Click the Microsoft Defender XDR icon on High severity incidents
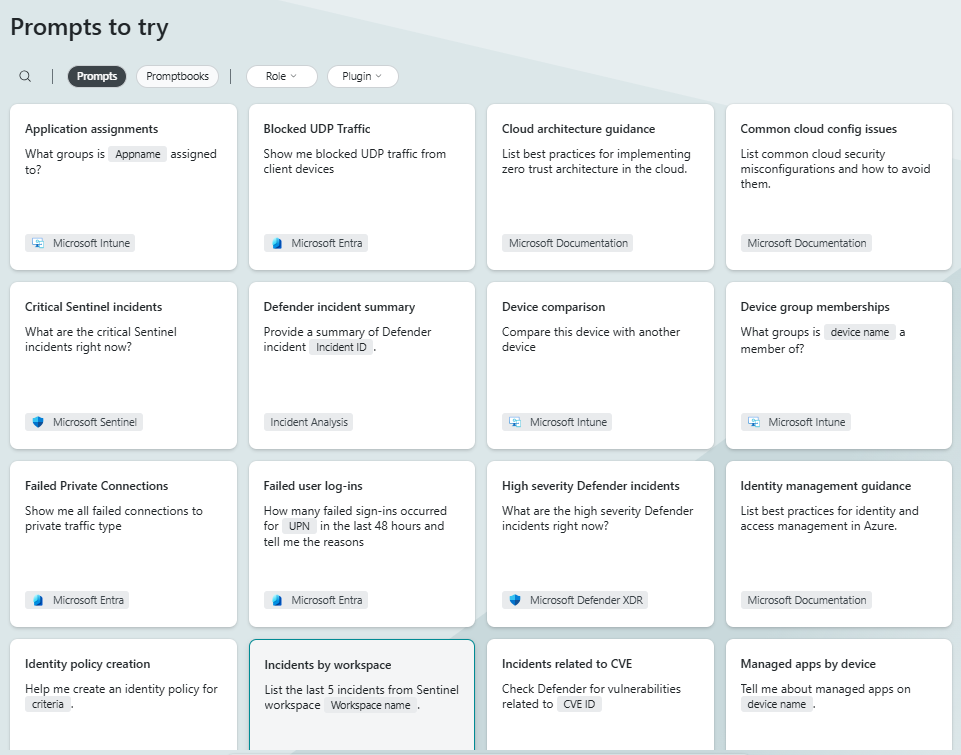The image size is (961, 755). coord(512,600)
